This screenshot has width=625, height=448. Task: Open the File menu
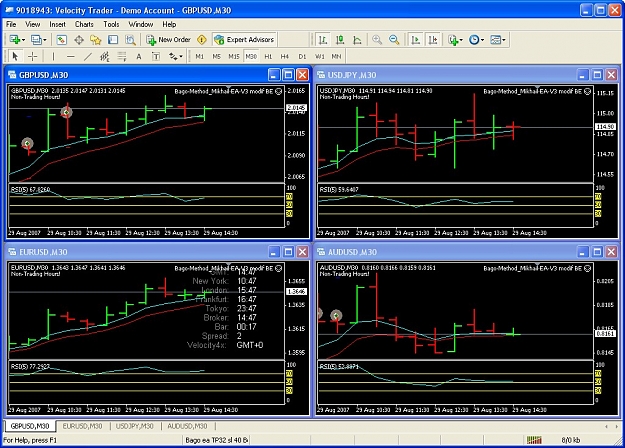(x=11, y=24)
